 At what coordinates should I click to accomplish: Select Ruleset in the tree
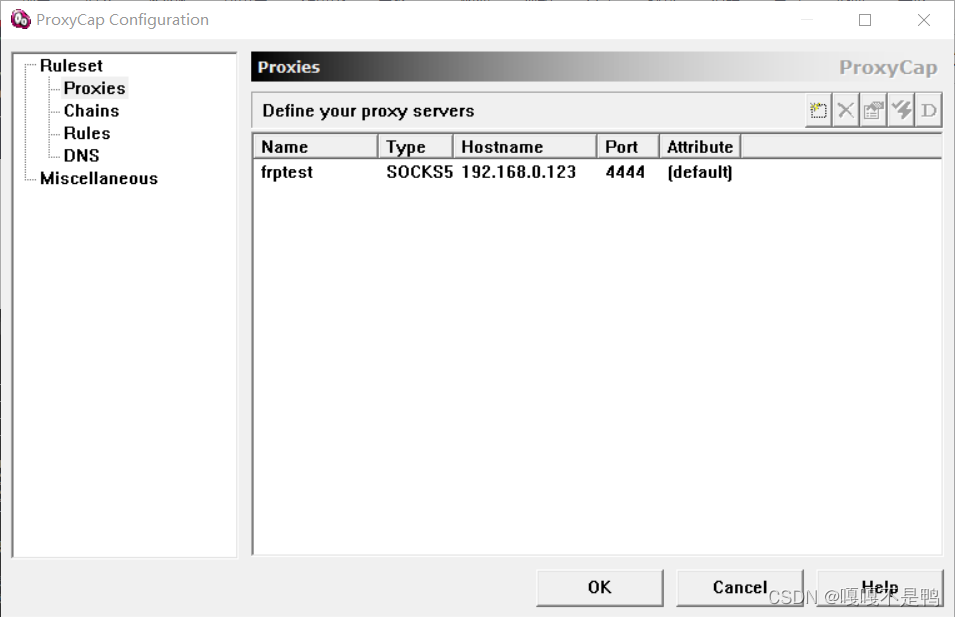pos(71,66)
